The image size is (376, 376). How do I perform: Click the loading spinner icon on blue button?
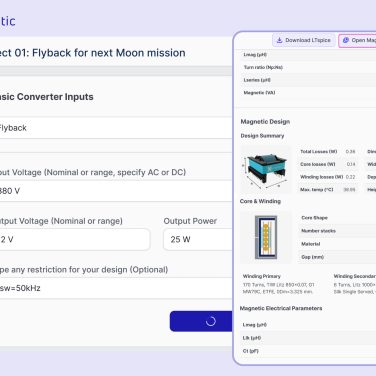point(211,321)
